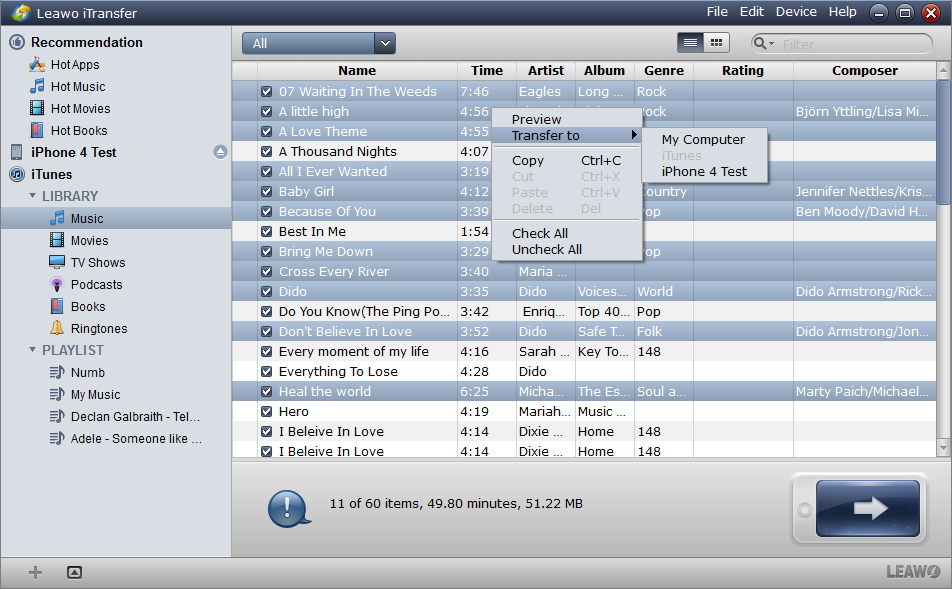Open the Ringtones library category
The width and height of the screenshot is (952, 589).
98,328
